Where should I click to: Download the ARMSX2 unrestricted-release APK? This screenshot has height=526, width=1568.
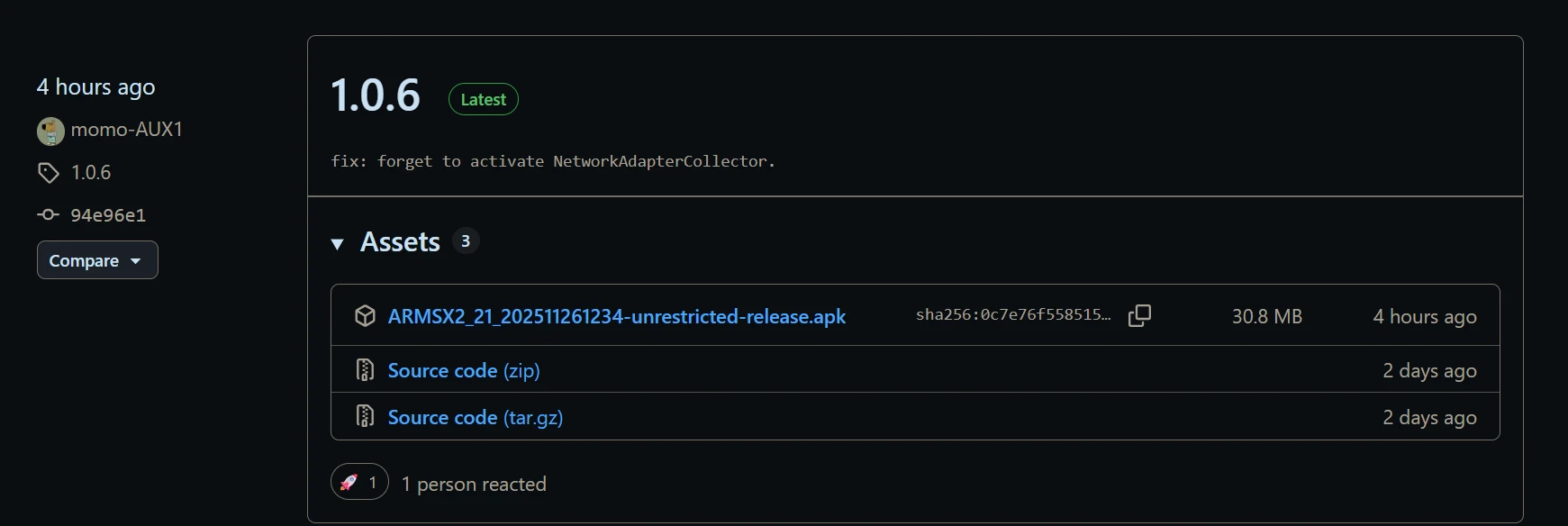pyautogui.click(x=617, y=317)
